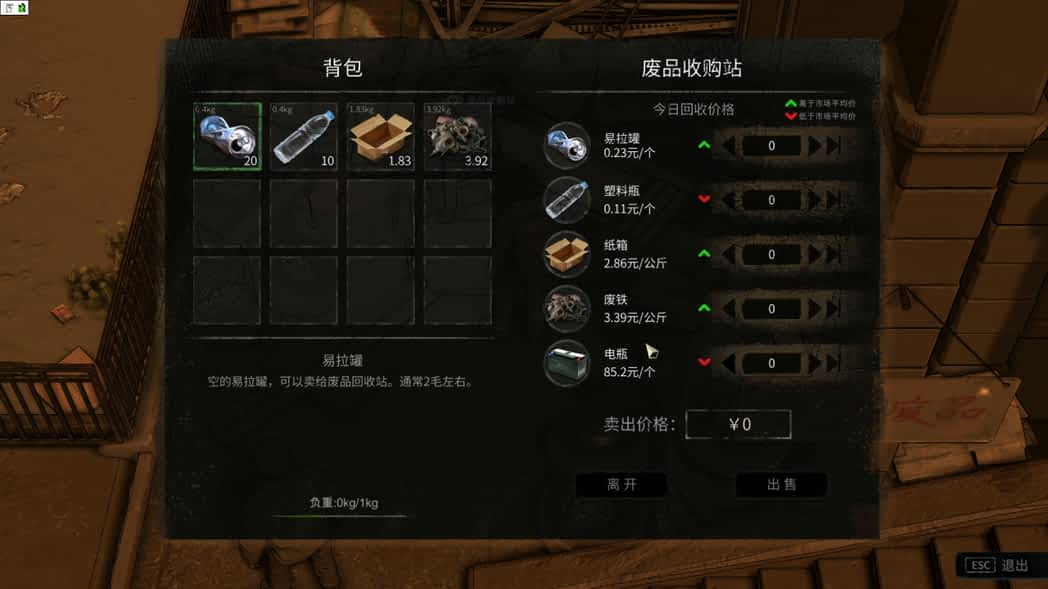Decrease 电瓶 sell quantity with left arrow
1048x589 pixels.
click(729, 363)
